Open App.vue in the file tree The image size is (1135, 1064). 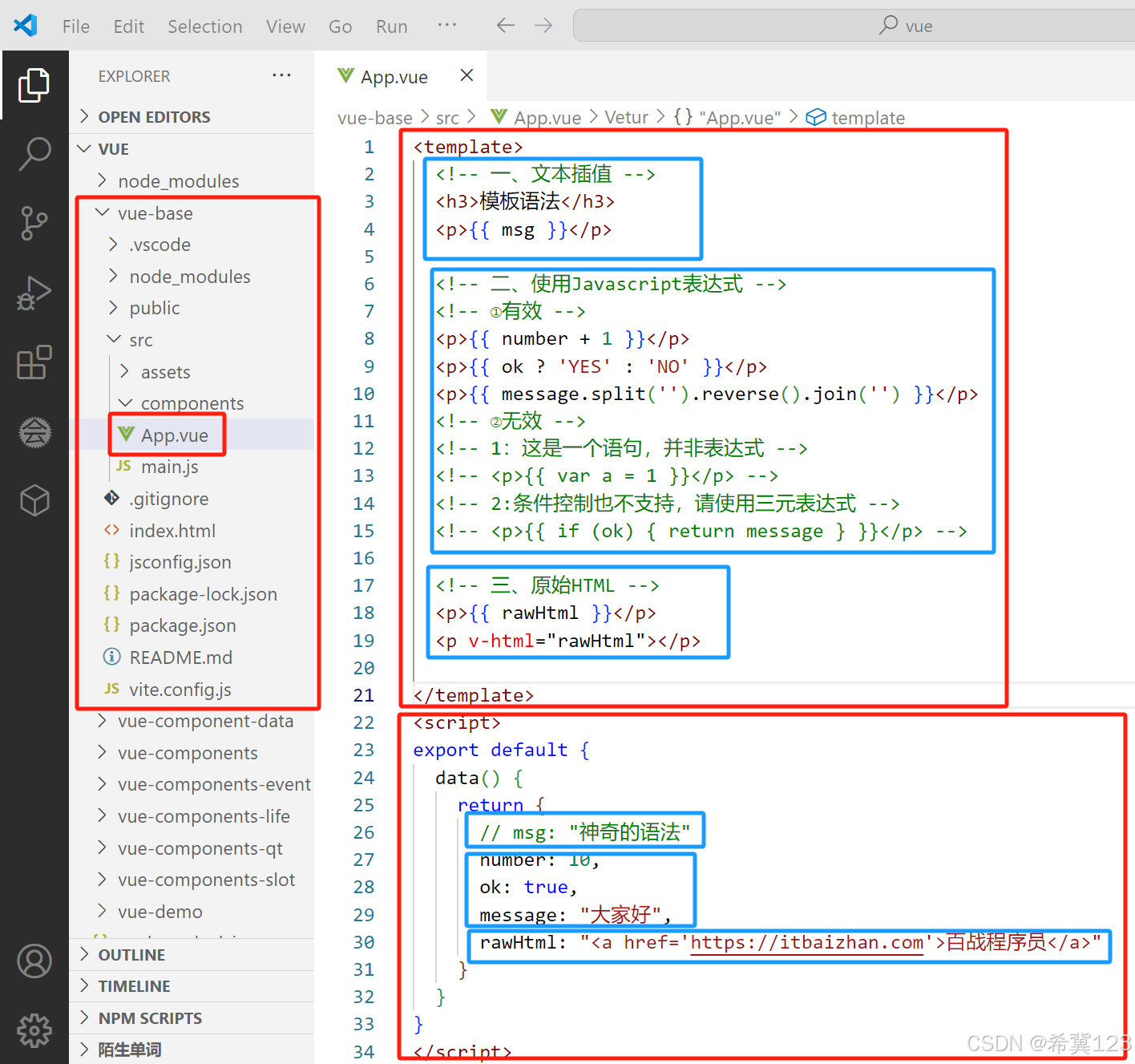[192, 435]
